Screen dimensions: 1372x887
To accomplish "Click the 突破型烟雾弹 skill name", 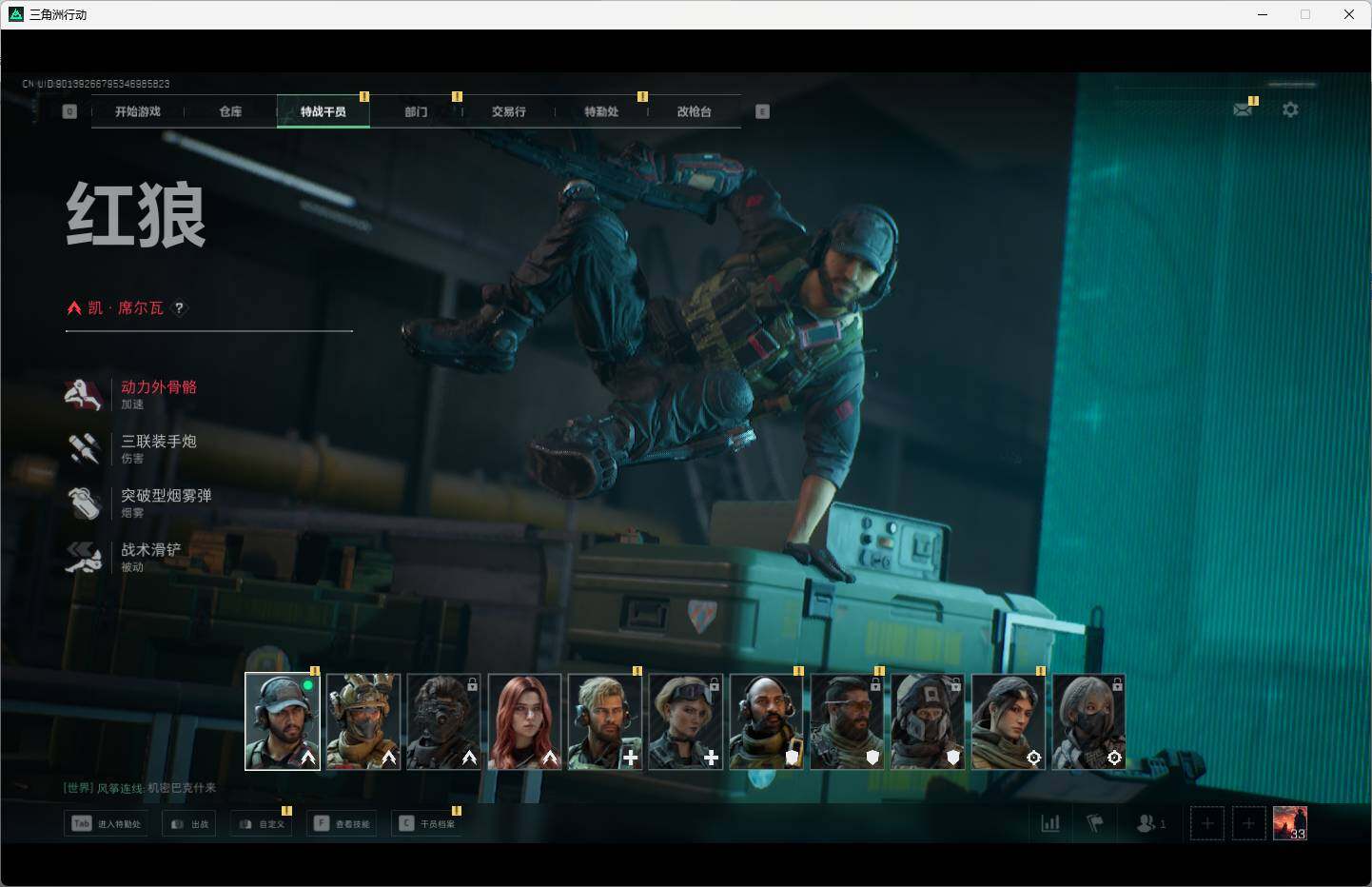I will coord(167,496).
